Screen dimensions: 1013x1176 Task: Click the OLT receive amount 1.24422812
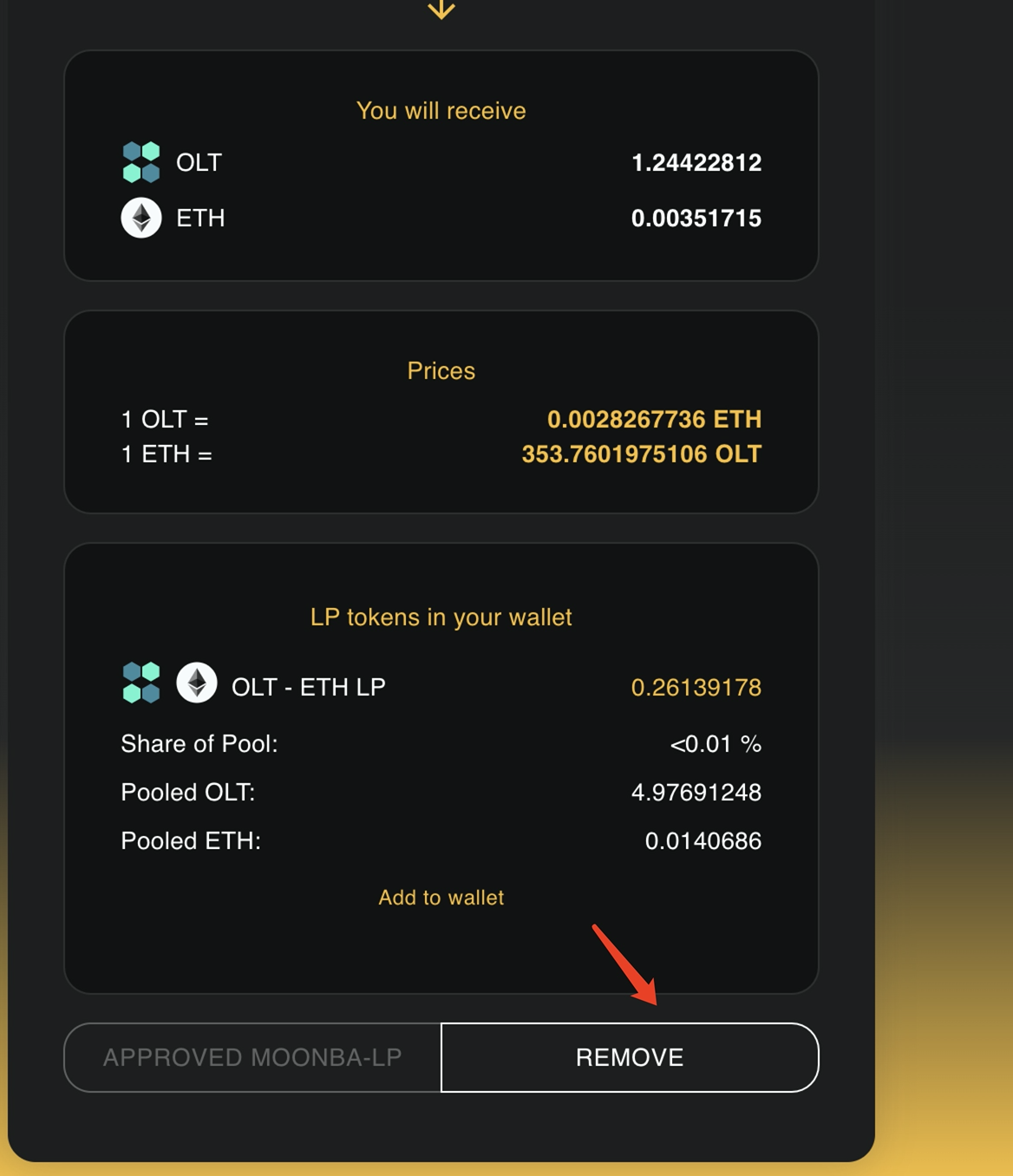pos(696,163)
